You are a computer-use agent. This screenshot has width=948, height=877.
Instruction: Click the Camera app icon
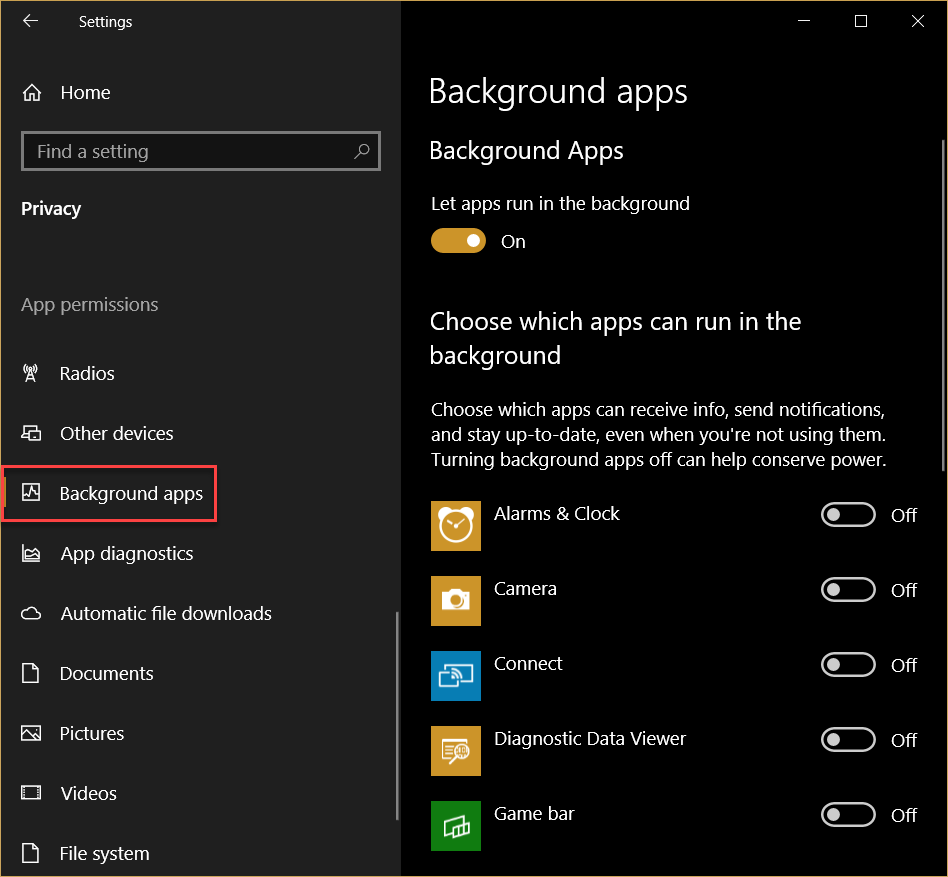click(x=456, y=601)
